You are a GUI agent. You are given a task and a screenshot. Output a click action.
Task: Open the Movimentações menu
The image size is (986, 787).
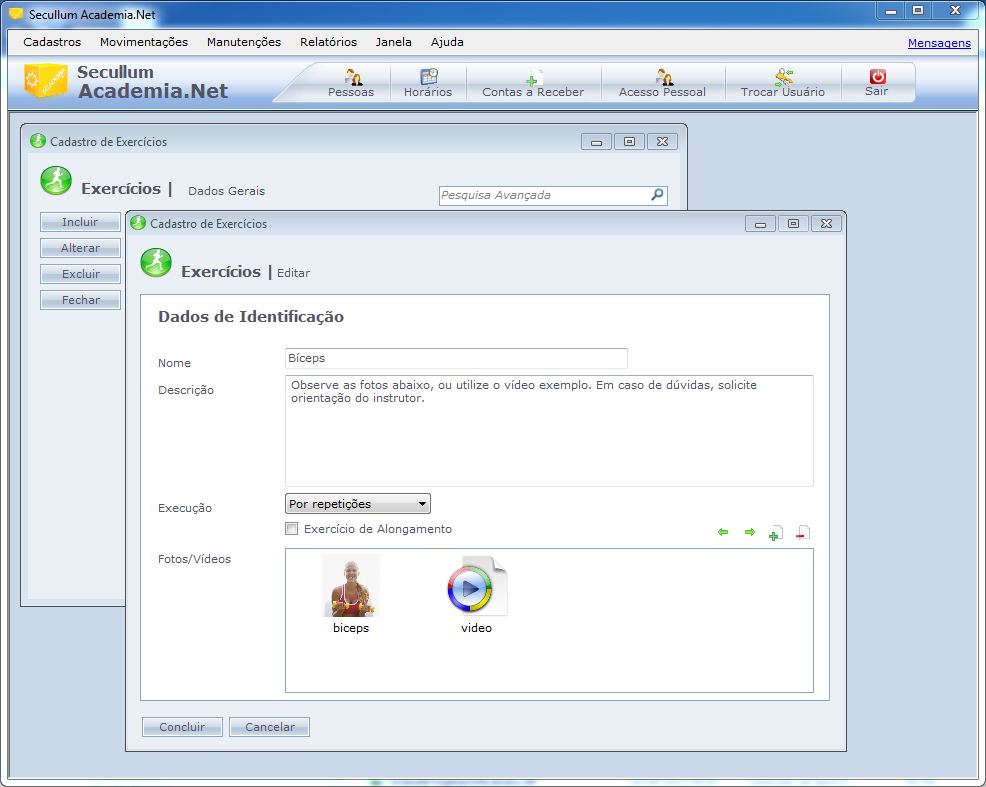[144, 42]
